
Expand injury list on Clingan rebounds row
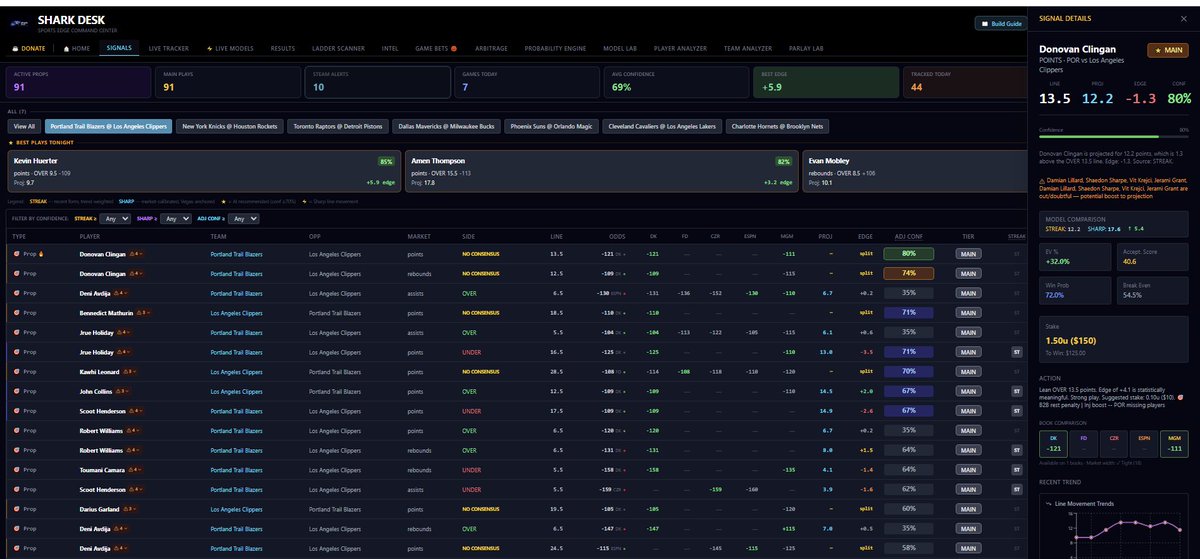138,274
